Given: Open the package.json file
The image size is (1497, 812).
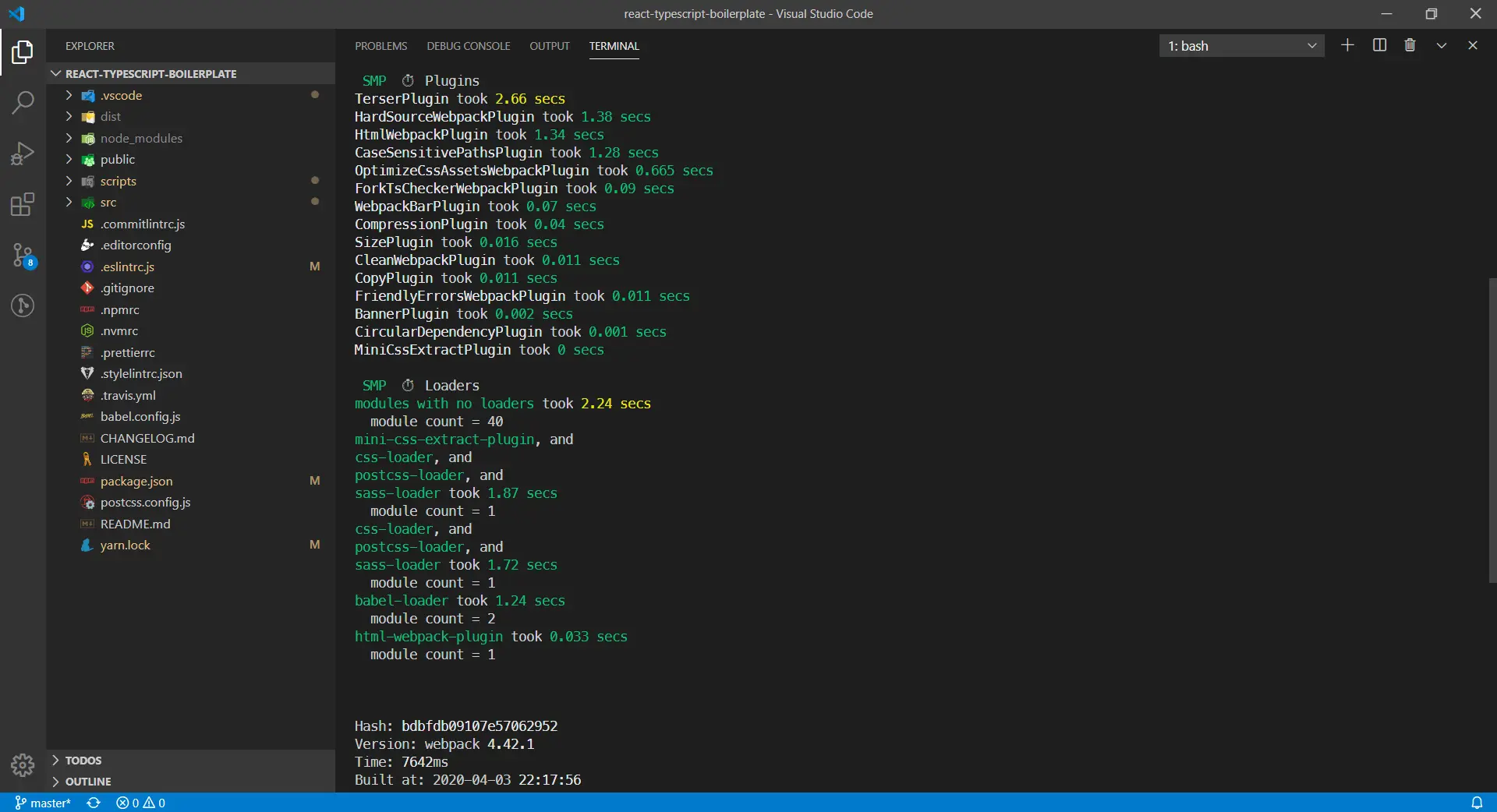Looking at the screenshot, I should coord(191,481).
